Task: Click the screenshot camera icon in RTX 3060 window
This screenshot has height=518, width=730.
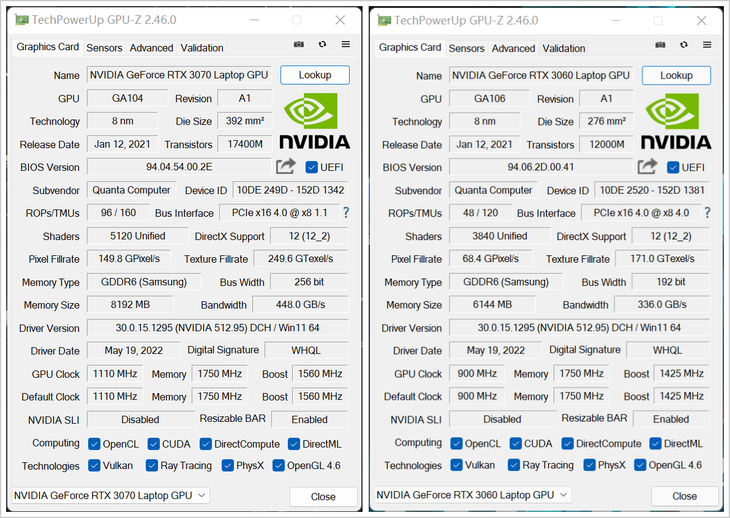Action: tap(660, 45)
